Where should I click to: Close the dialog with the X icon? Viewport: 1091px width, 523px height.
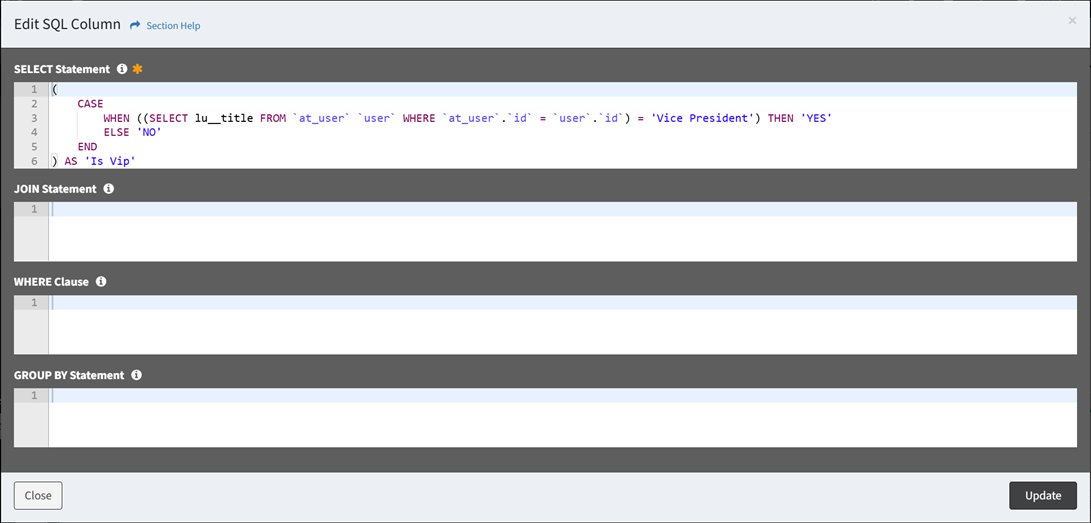point(1072,21)
